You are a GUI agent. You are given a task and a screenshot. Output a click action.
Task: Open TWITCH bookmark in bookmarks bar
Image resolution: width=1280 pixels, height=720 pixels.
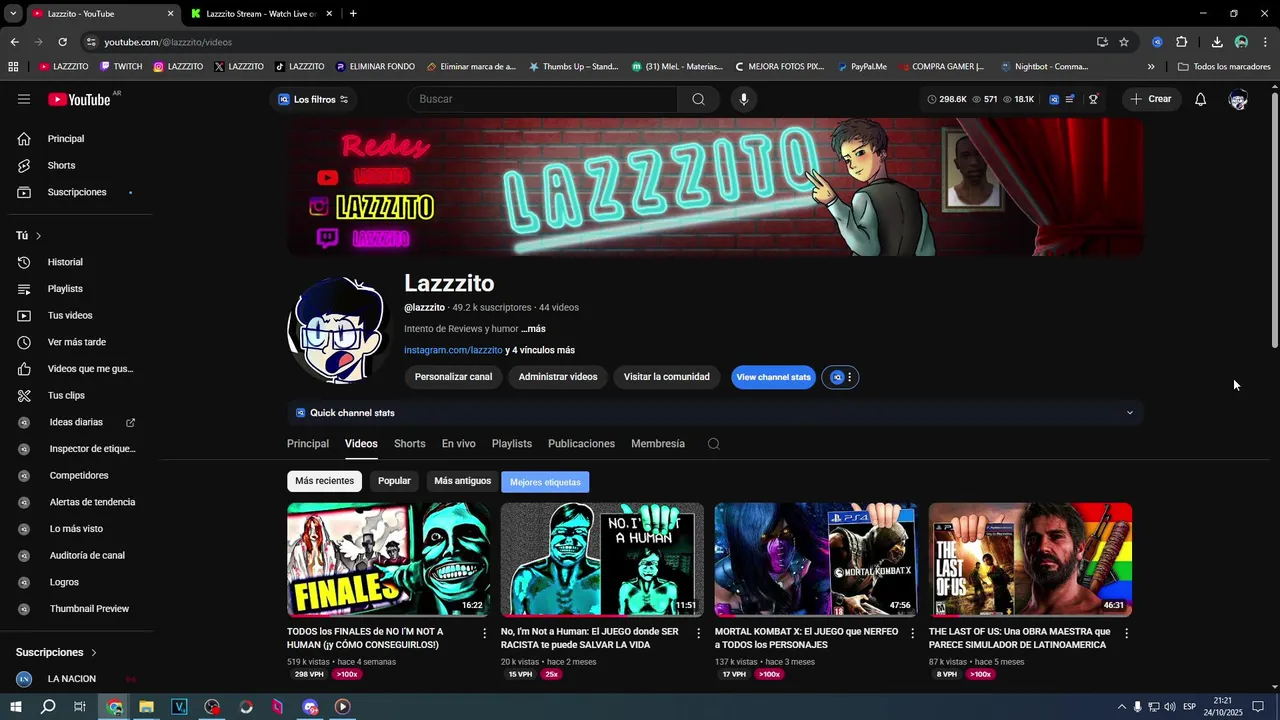point(121,67)
